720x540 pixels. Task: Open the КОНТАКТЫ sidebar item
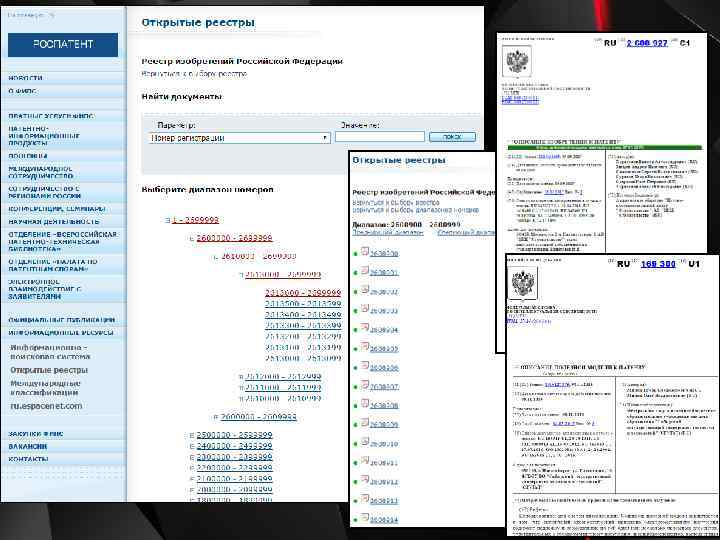click(28, 459)
